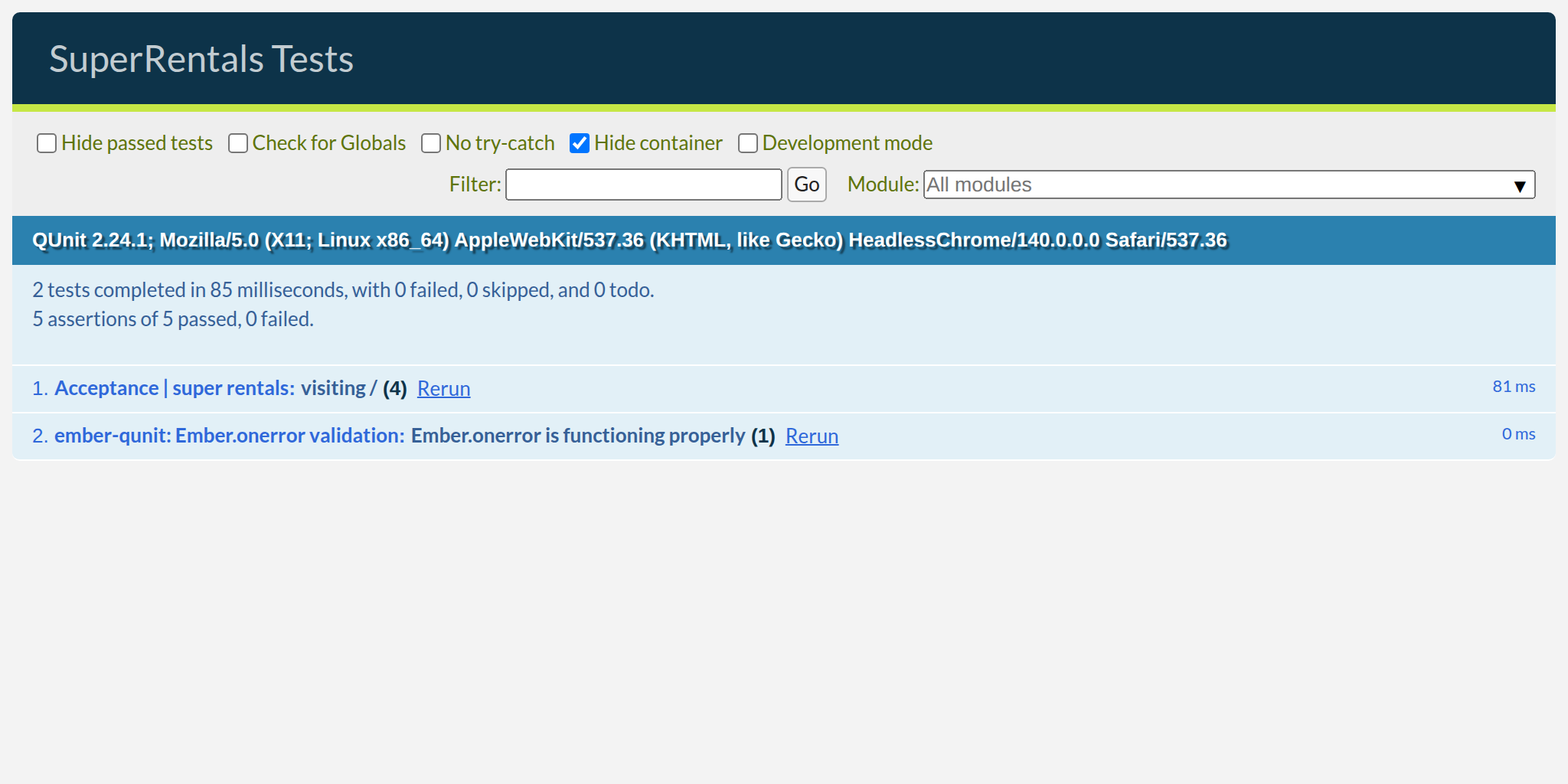Click the 5 assertions passed summary line
Image resolution: width=1568 pixels, height=784 pixels.
tap(173, 319)
